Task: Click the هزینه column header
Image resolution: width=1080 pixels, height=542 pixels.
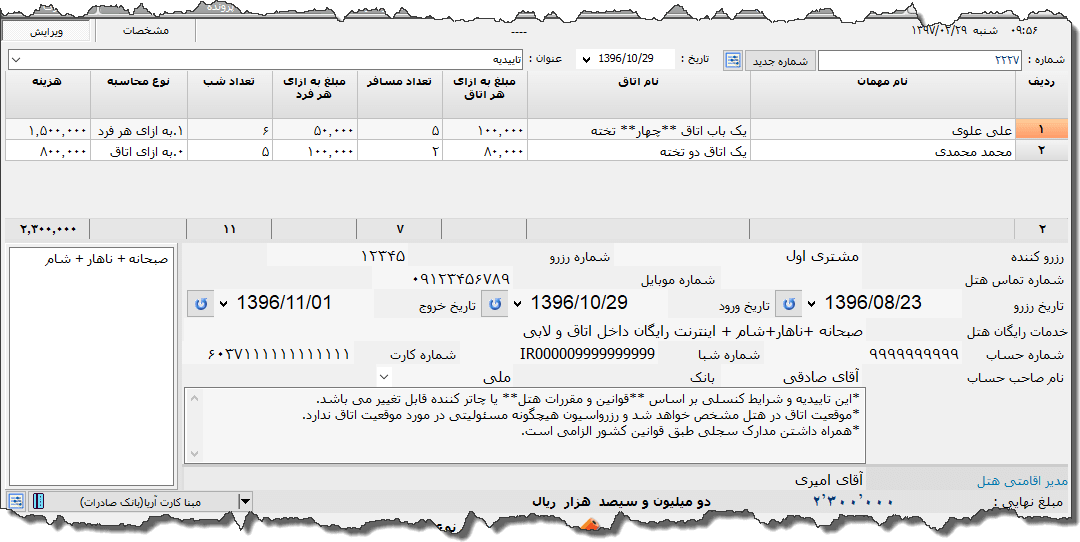Action: click(48, 94)
